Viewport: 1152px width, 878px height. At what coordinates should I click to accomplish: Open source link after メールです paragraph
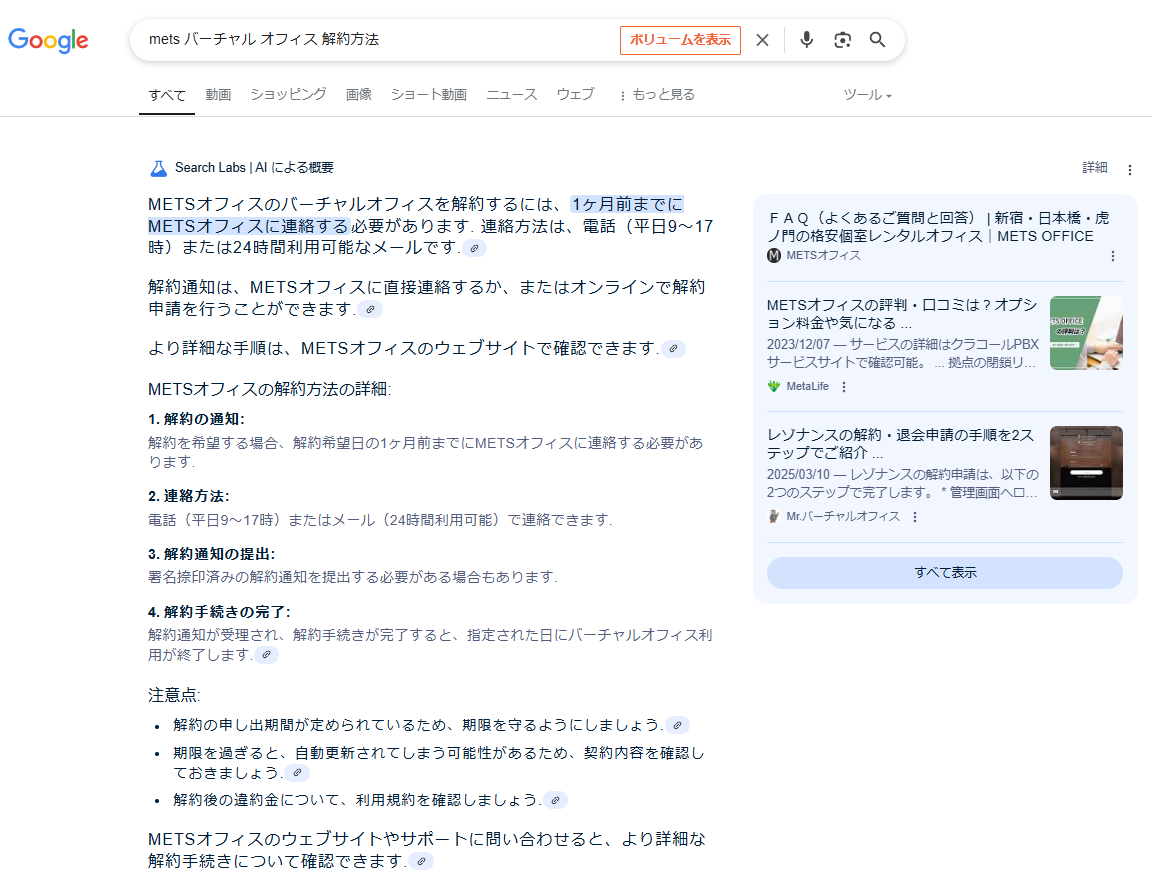(x=475, y=248)
